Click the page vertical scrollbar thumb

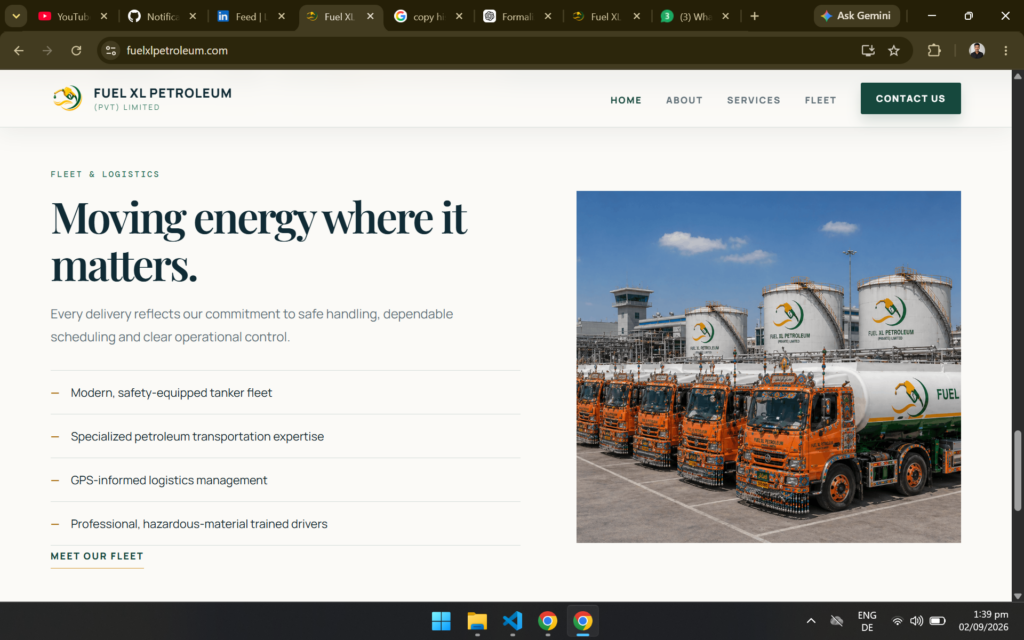tap(1017, 470)
